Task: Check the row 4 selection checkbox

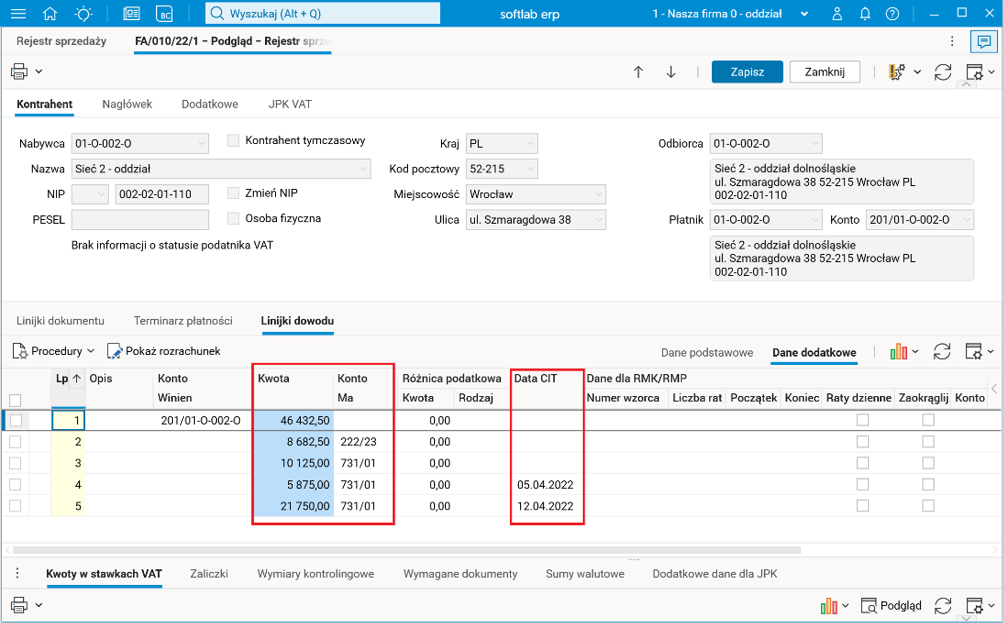Action: [x=15, y=484]
